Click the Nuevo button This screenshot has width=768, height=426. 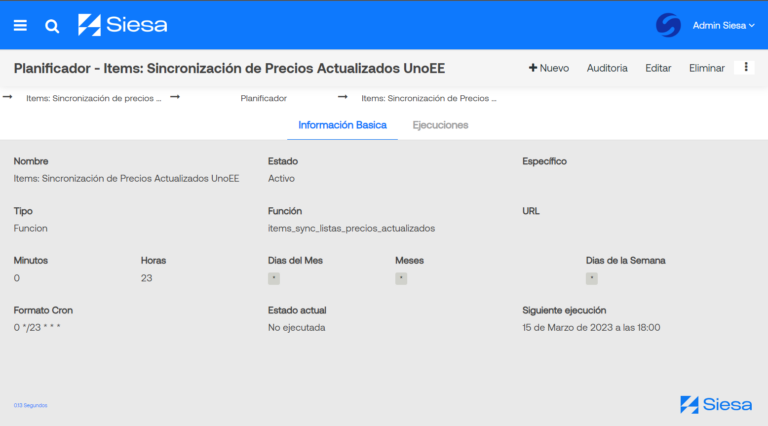pyautogui.click(x=549, y=68)
